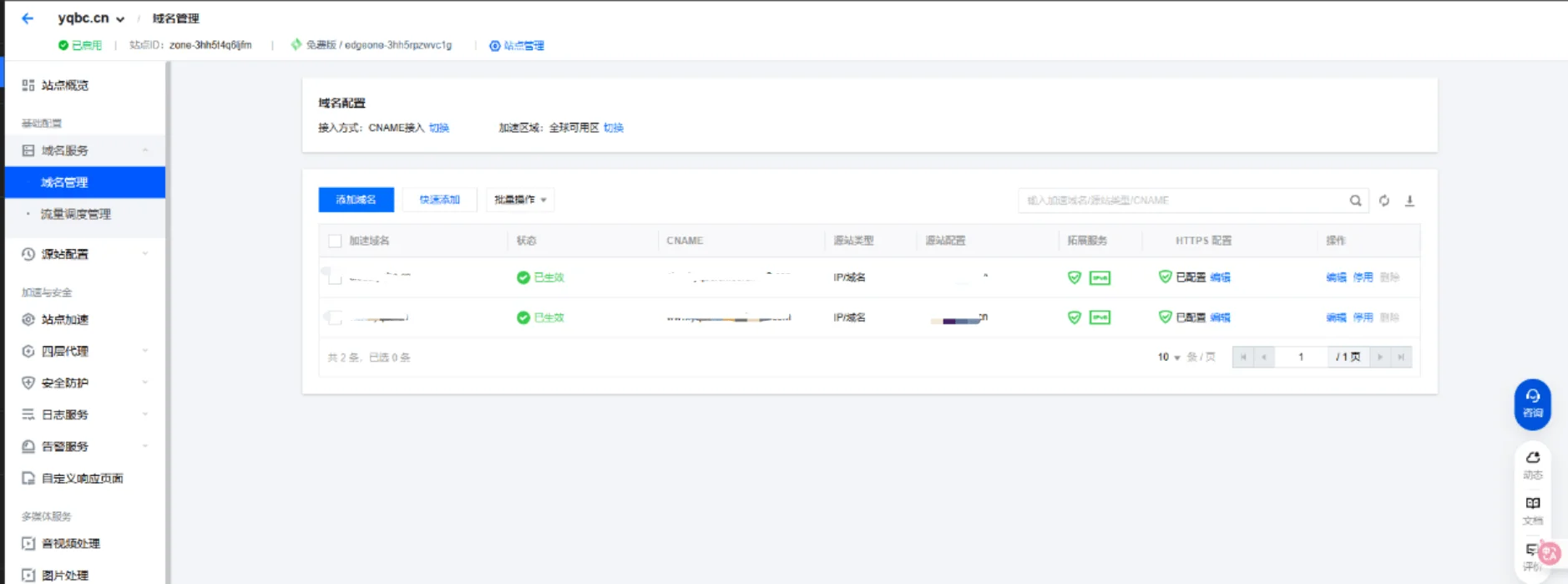Image resolution: width=1568 pixels, height=584 pixels.
Task: Click second row's green shield icon
Action: click(x=1075, y=317)
